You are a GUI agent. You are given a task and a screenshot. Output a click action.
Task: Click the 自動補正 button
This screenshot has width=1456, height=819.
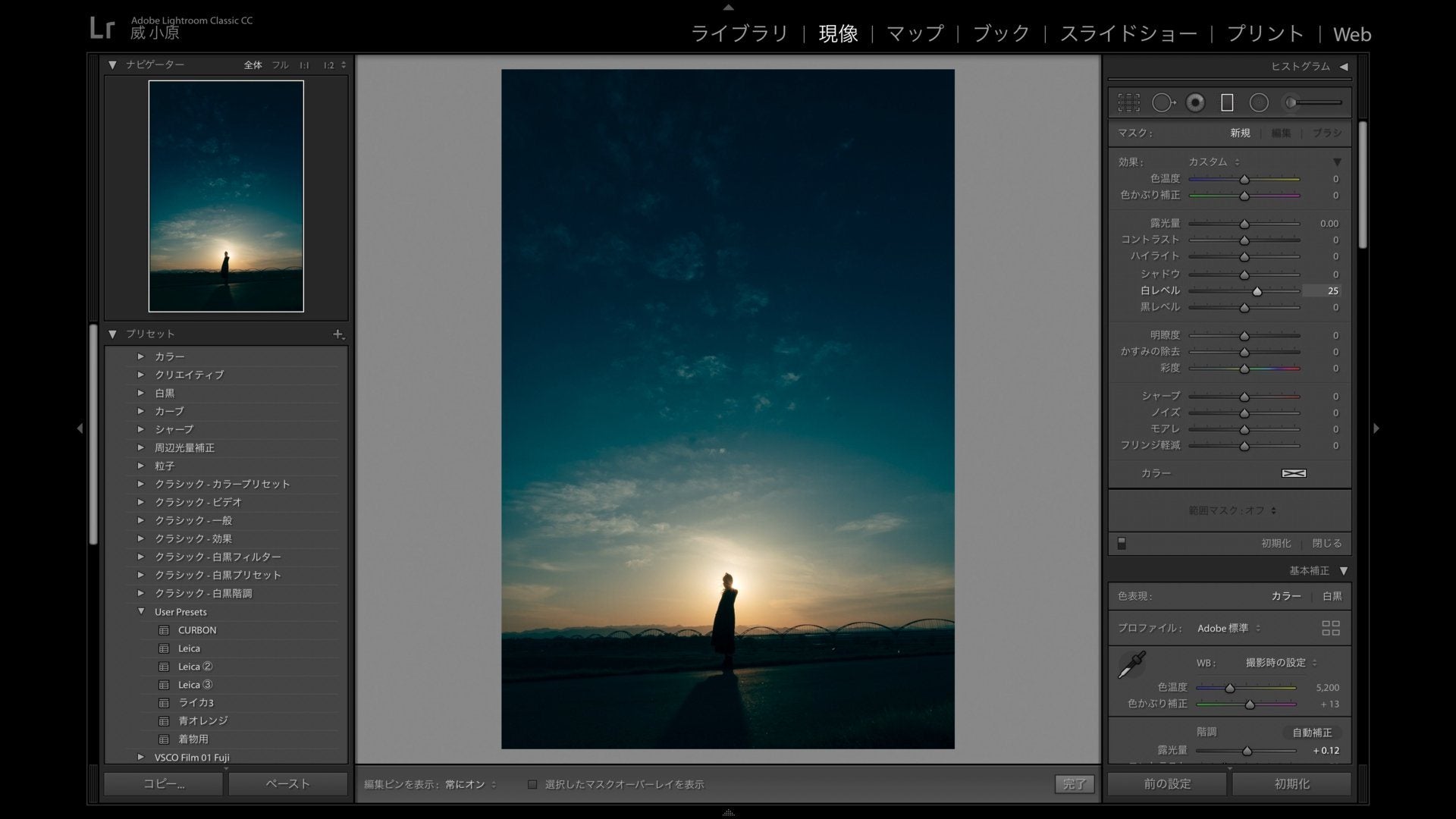pyautogui.click(x=1312, y=733)
